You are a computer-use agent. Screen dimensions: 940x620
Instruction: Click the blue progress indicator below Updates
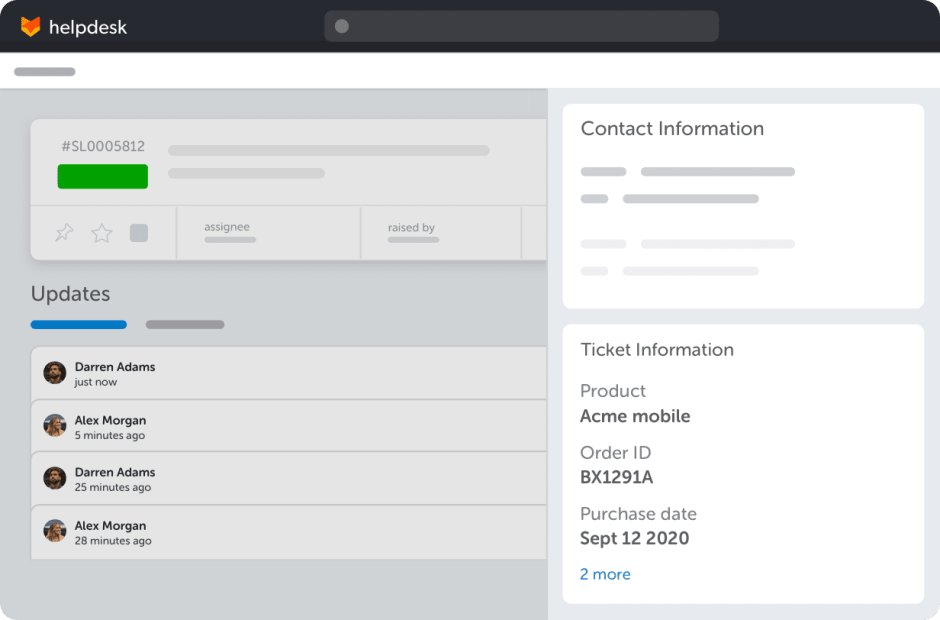click(78, 324)
